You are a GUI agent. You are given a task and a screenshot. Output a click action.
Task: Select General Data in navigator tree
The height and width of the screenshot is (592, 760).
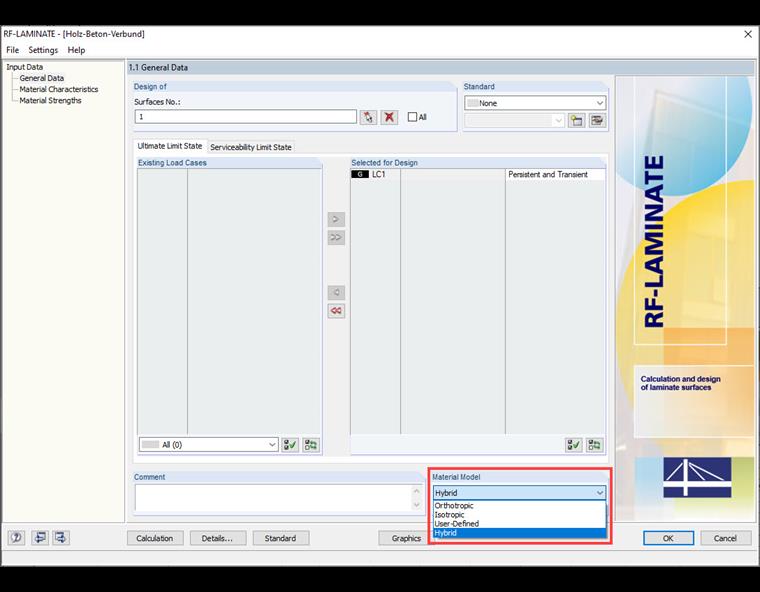tap(42, 78)
